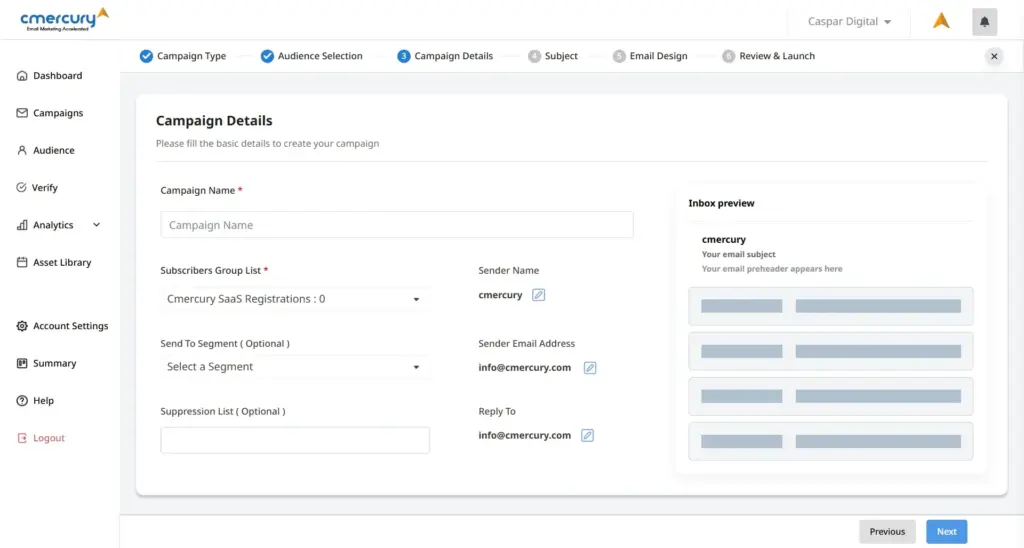This screenshot has height=548, width=1024.
Task: Click the step 5 Email Design badge
Action: coord(619,56)
